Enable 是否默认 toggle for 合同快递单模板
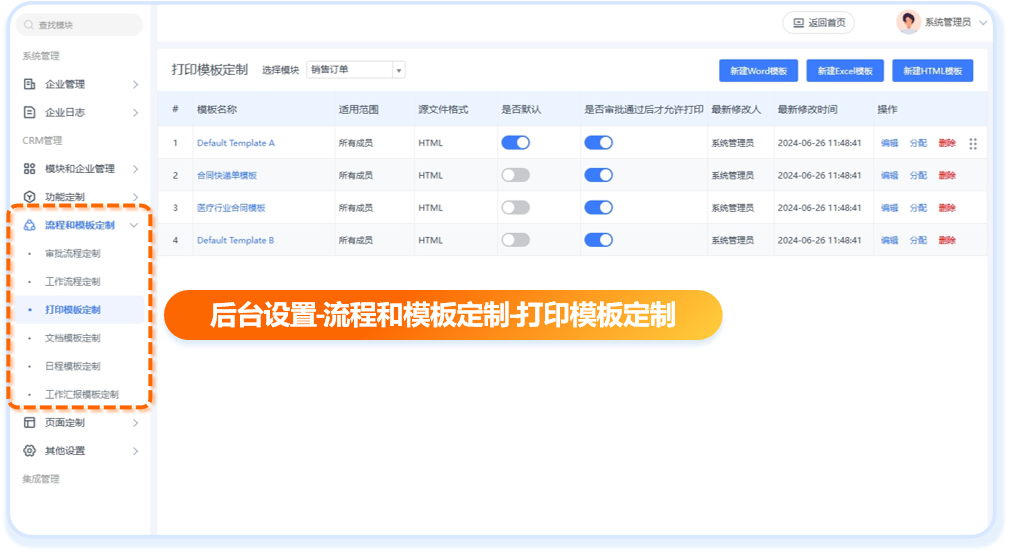Image resolution: width=1009 pixels, height=552 pixels. point(515,175)
